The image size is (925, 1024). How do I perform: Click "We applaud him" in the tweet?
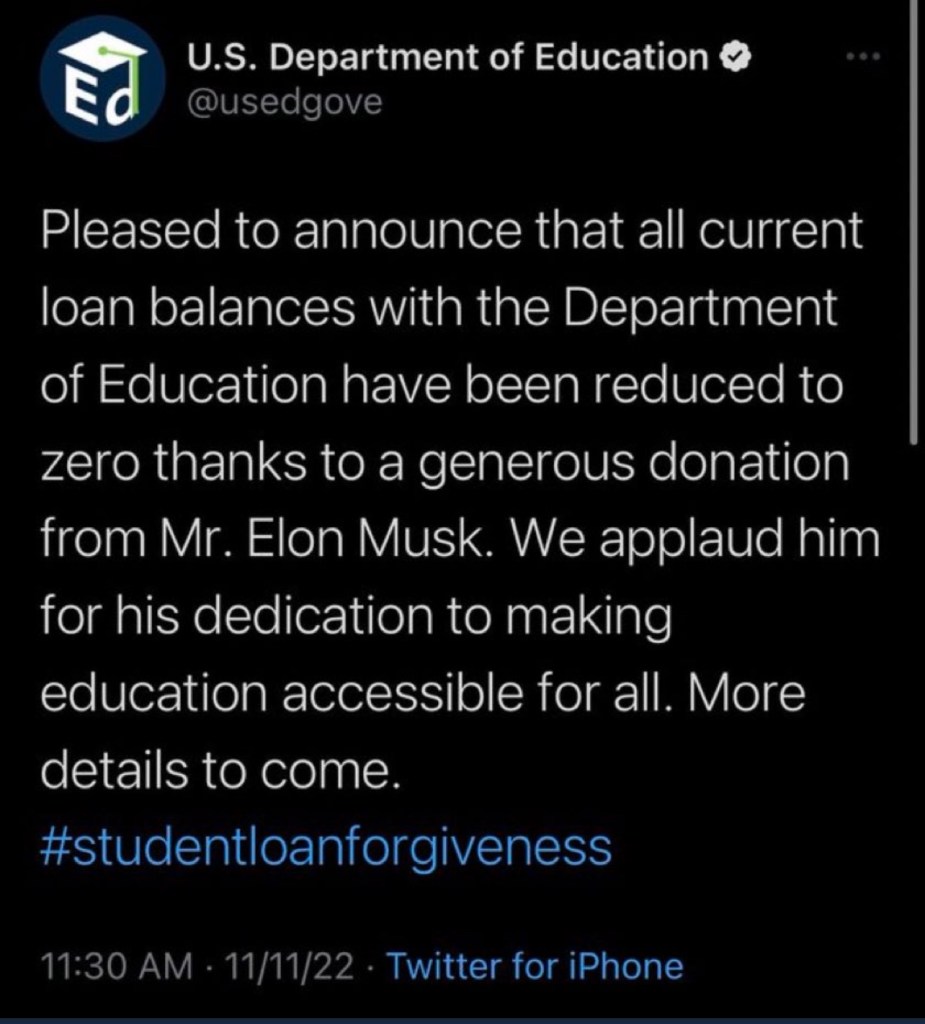tap(740, 541)
